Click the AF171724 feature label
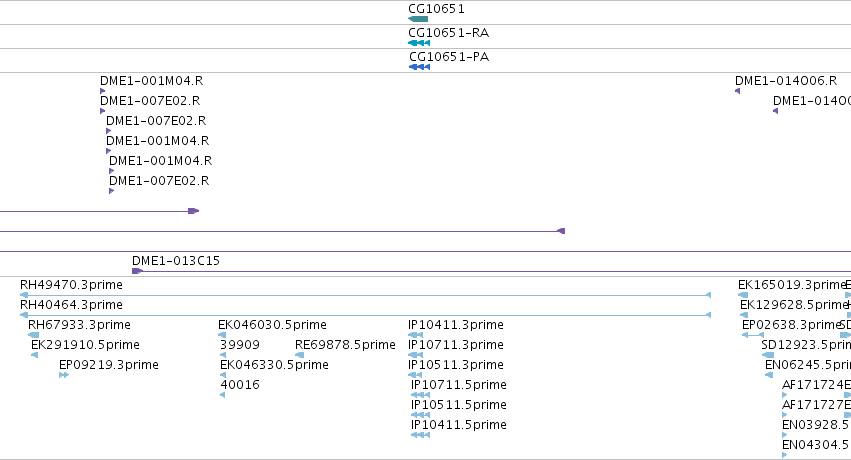 [x=813, y=385]
